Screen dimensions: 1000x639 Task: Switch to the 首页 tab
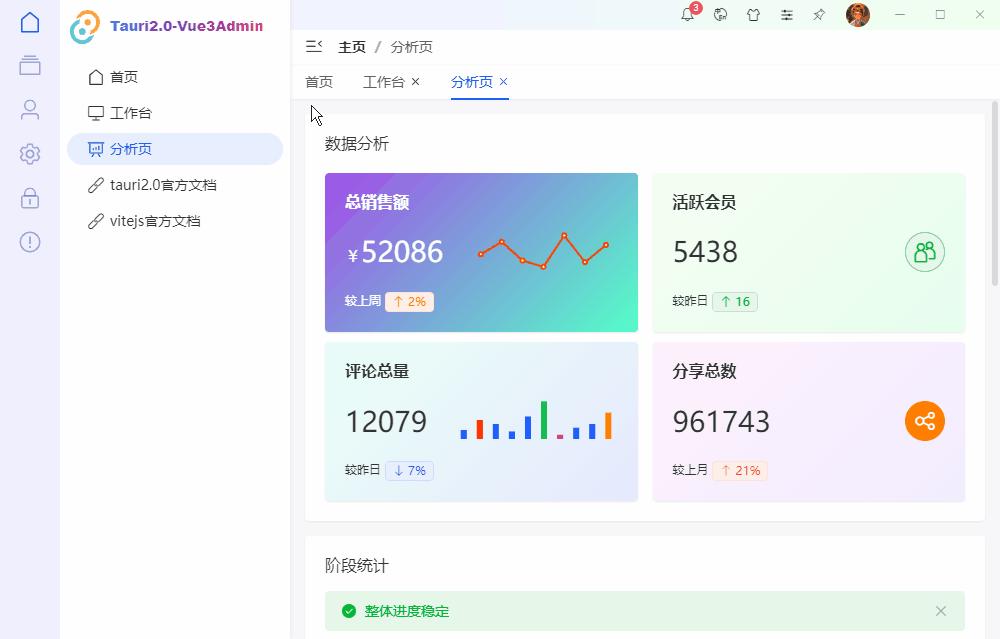point(318,82)
